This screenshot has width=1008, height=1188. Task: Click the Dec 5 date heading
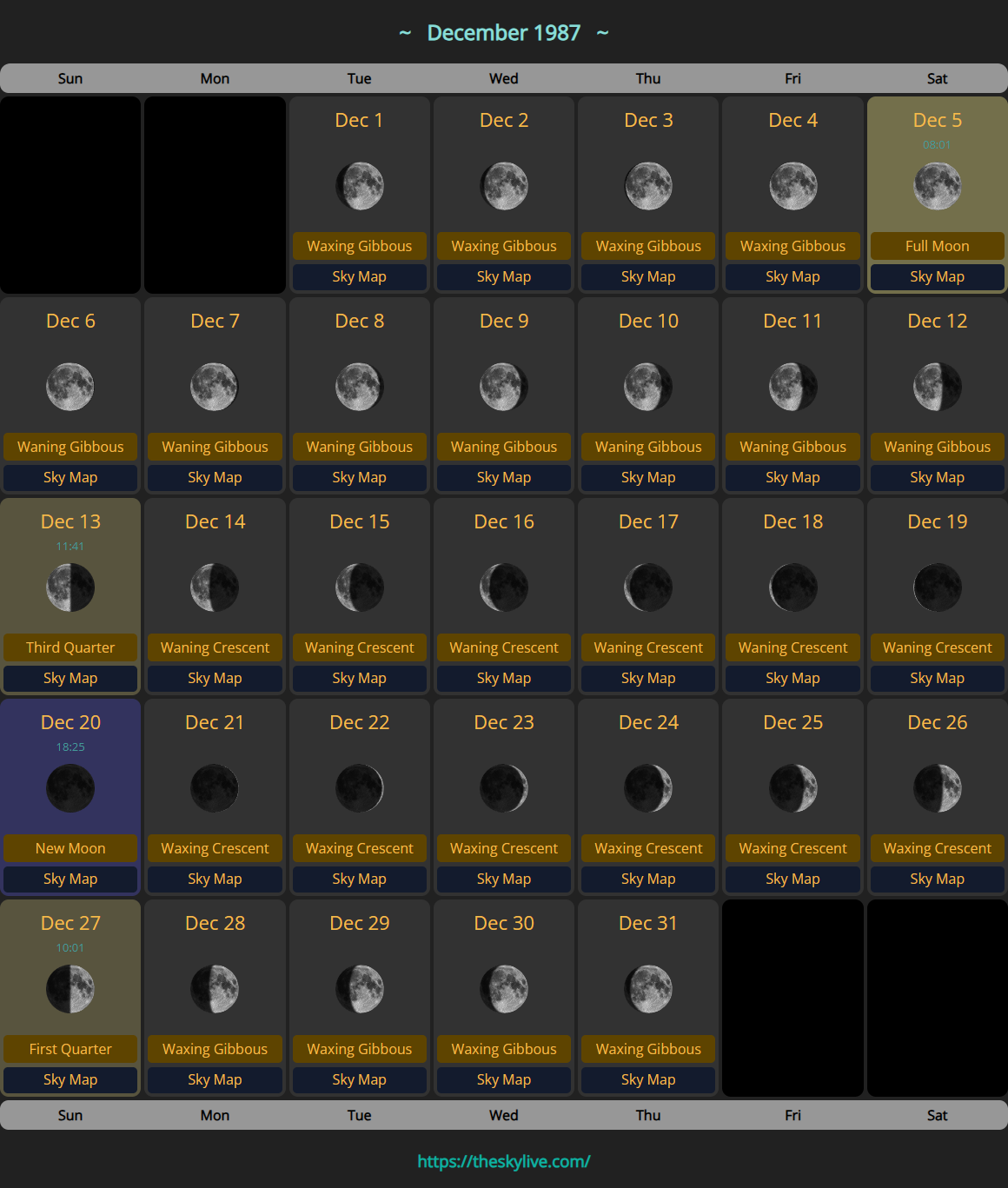(938, 120)
